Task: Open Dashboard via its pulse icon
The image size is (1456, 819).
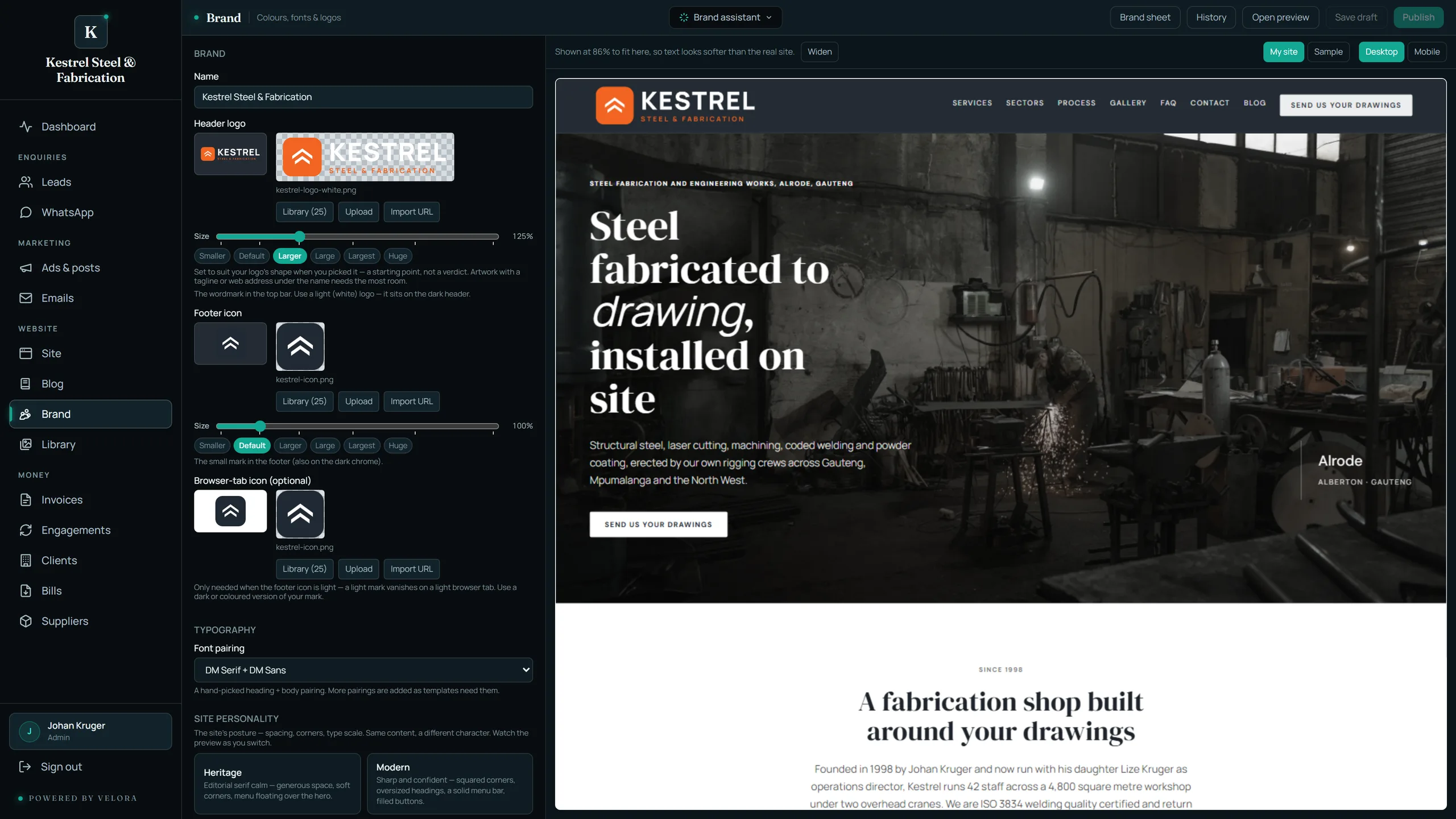Action: pos(26,126)
